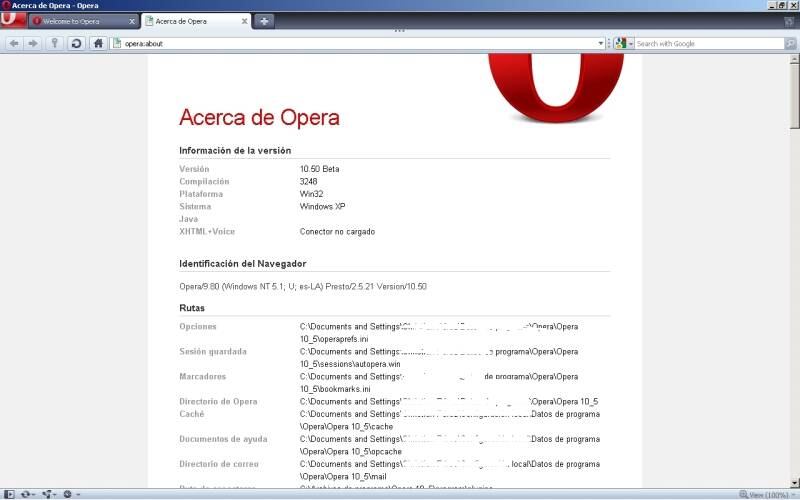
Task: Open the Google search engine selector
Action: 623,44
